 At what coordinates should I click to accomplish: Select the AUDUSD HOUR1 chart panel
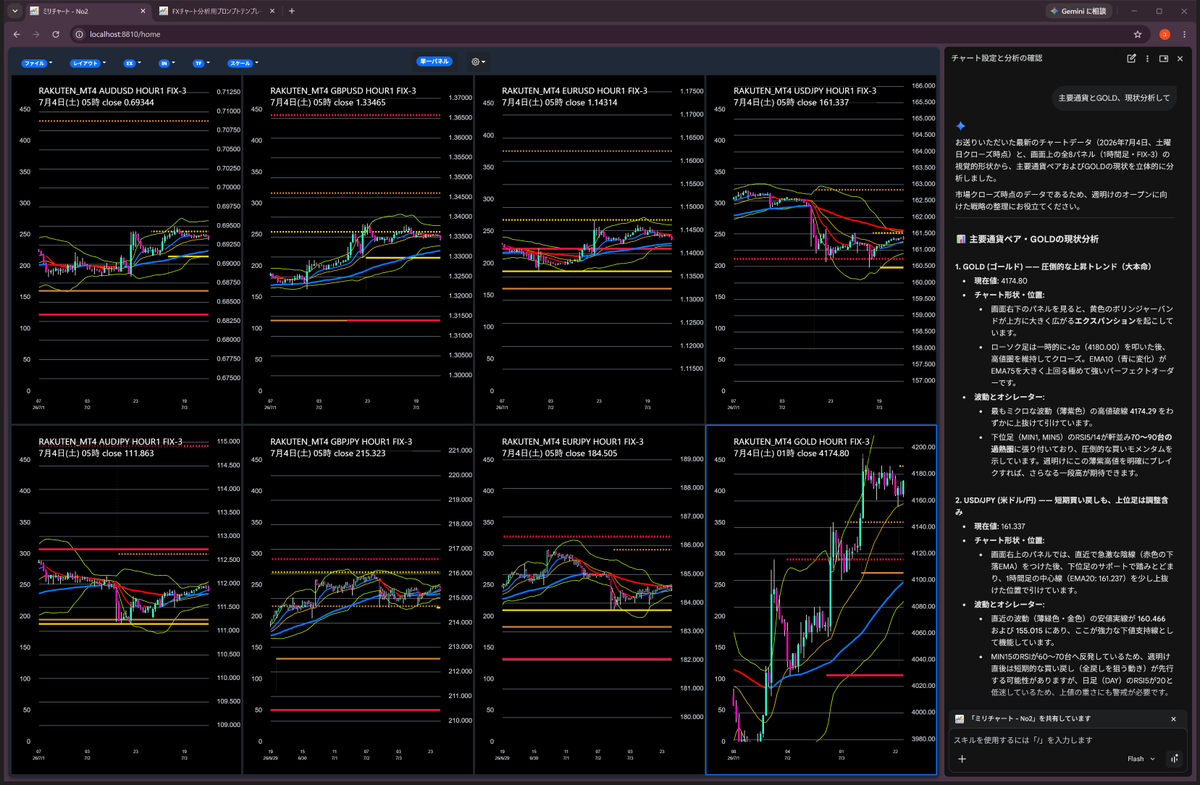tap(126, 251)
